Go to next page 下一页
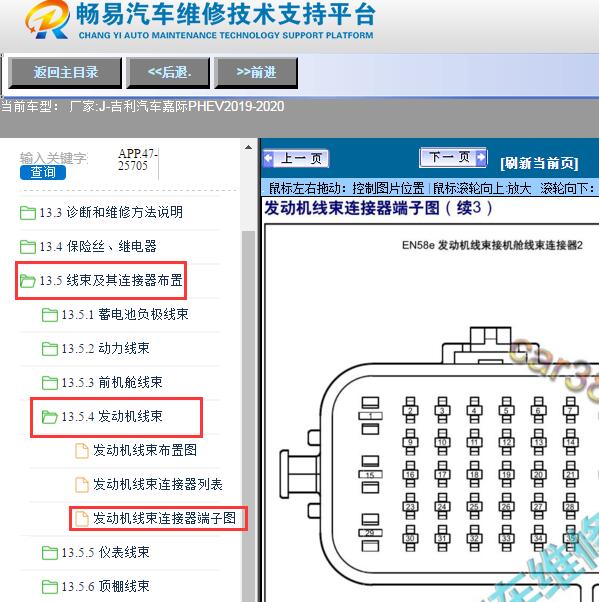Screen dimensions: 599x602 [453, 157]
